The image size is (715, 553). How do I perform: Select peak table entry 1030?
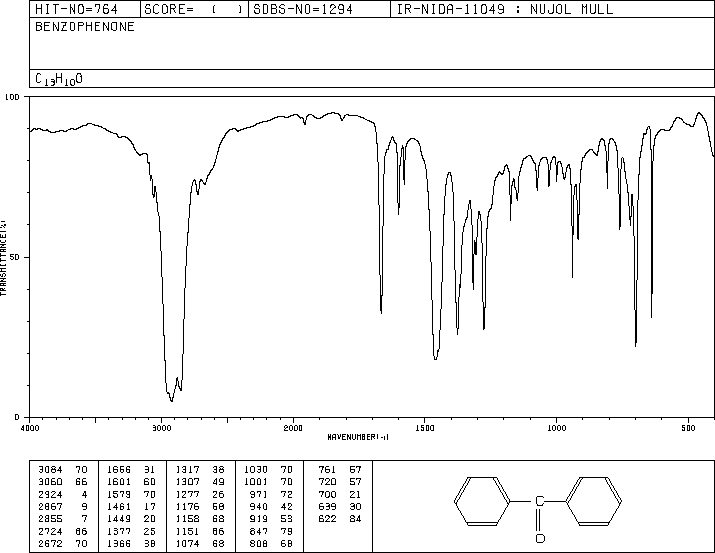(256, 470)
